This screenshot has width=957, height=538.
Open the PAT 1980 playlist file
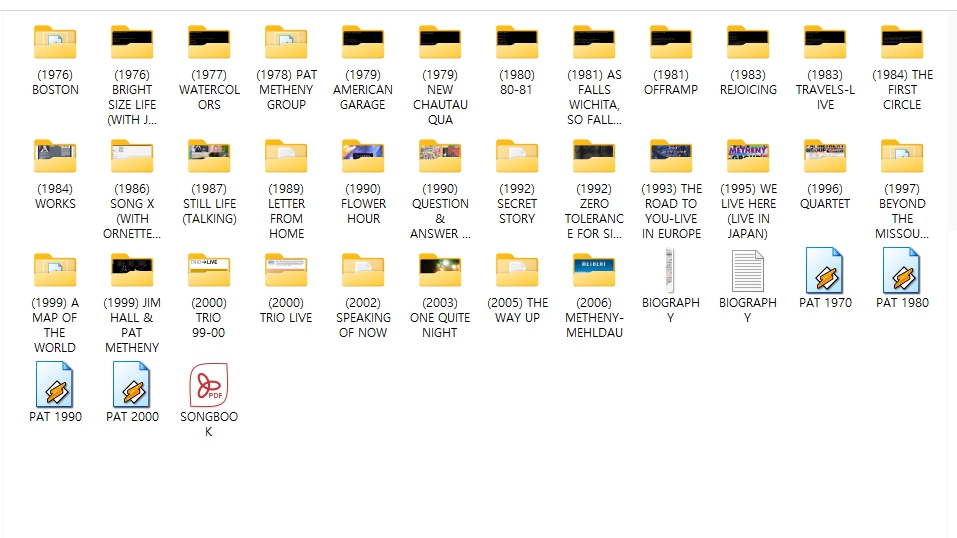(x=902, y=271)
